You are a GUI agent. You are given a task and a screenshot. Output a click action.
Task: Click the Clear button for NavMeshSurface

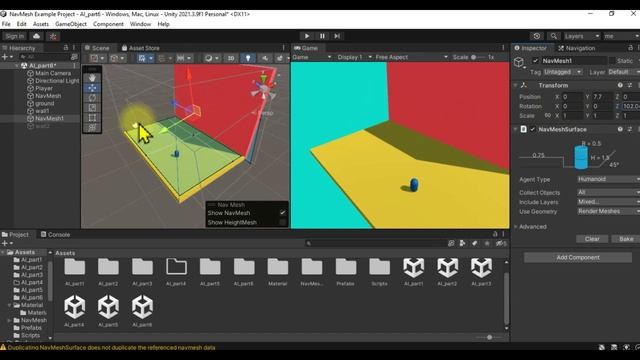click(592, 239)
